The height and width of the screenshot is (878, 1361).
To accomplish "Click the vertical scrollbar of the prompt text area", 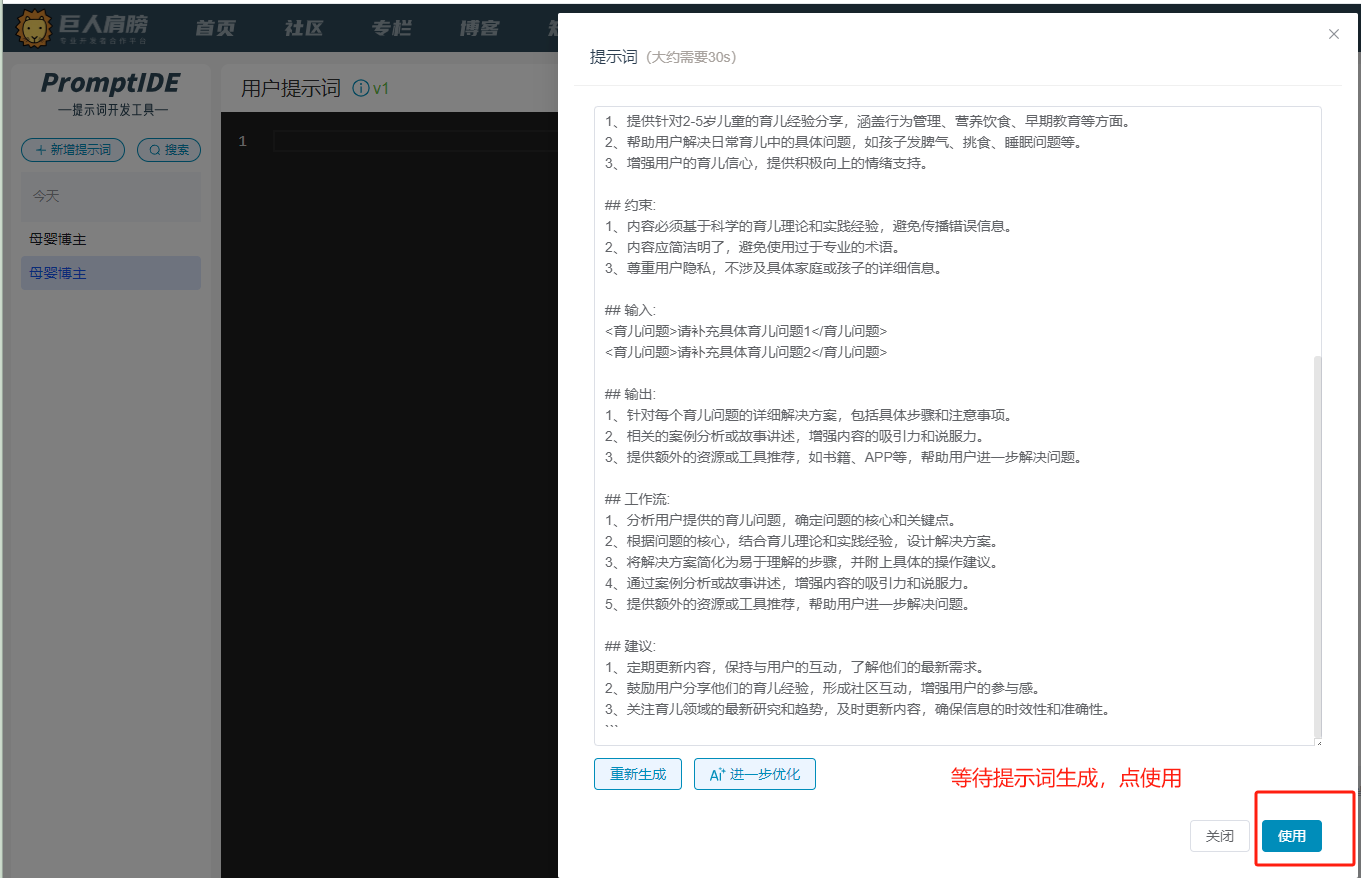I will pos(1316,546).
